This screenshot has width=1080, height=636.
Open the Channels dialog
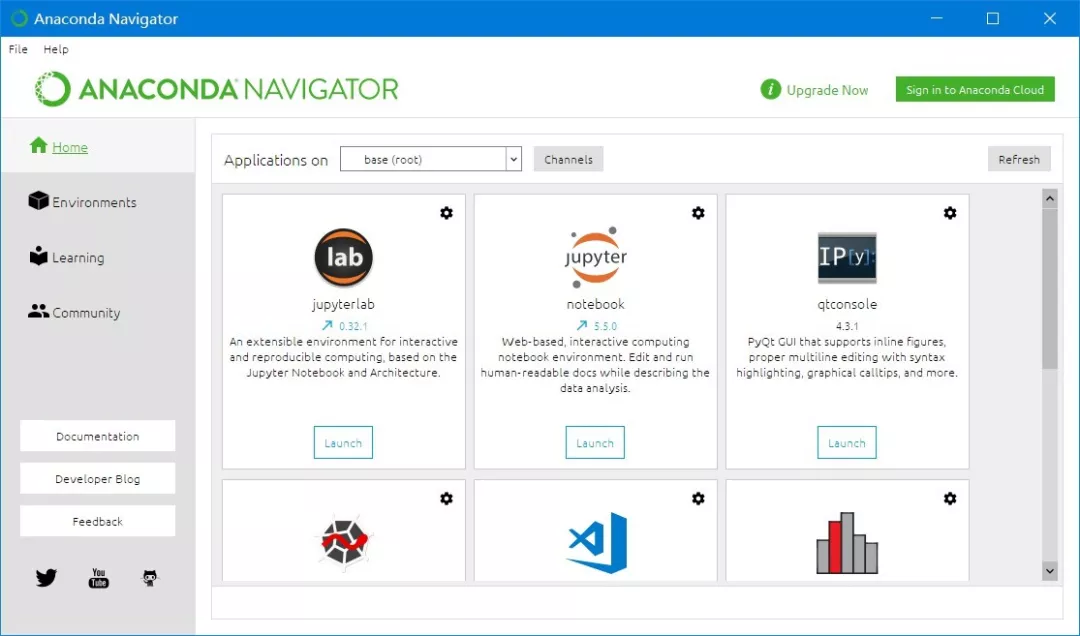pos(568,159)
